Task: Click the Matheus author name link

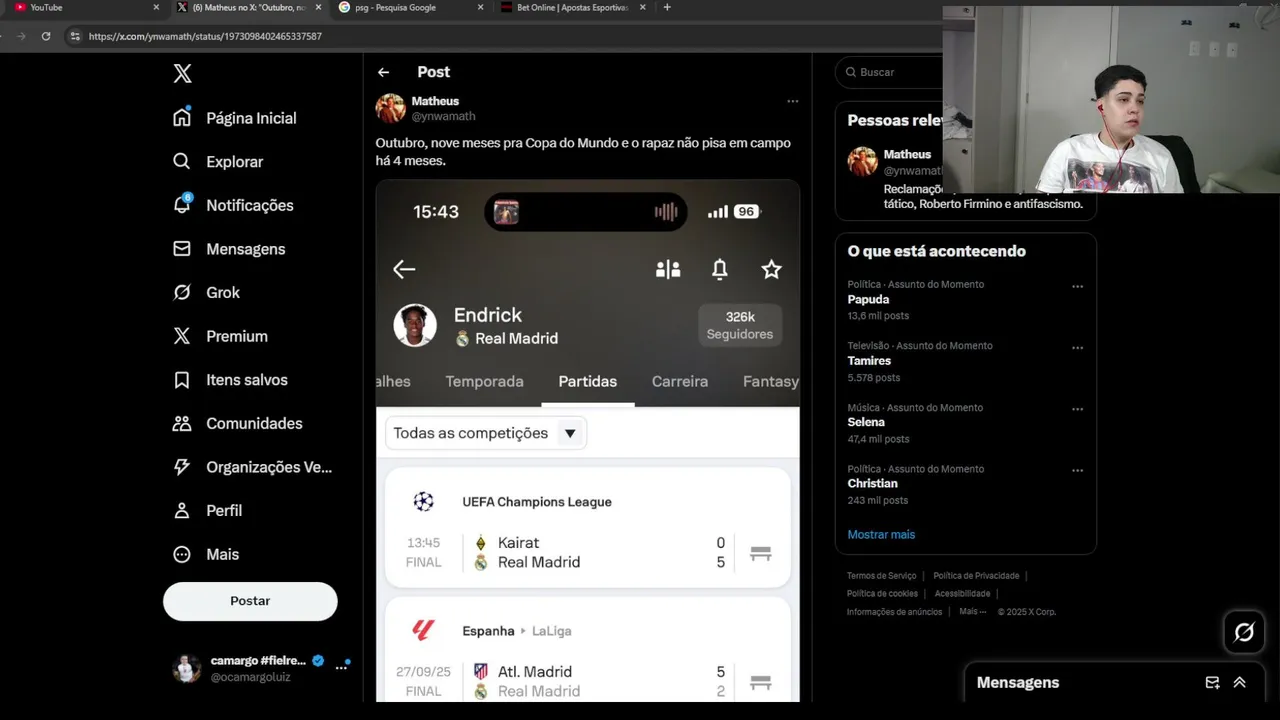Action: coord(435,101)
